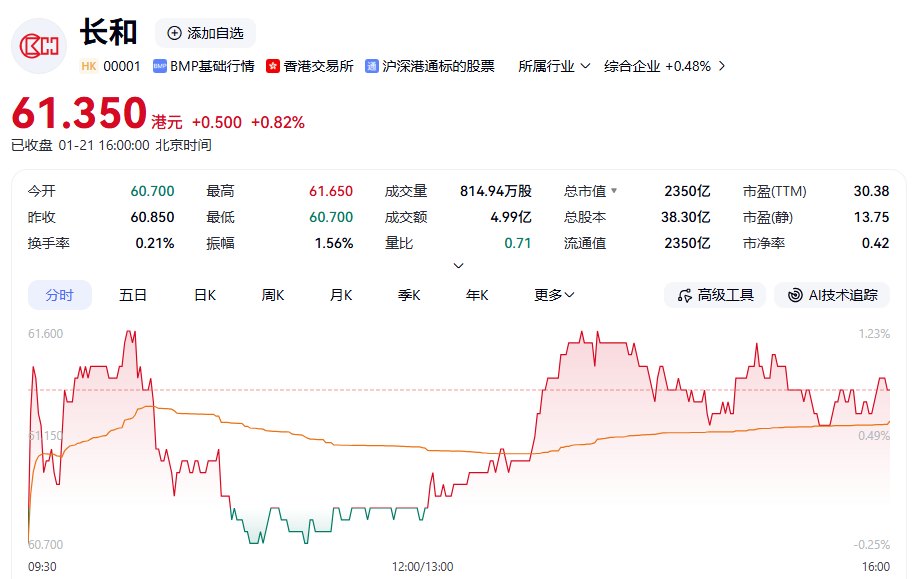
Task: Select the active 分时 intraday tab
Action: click(x=59, y=295)
